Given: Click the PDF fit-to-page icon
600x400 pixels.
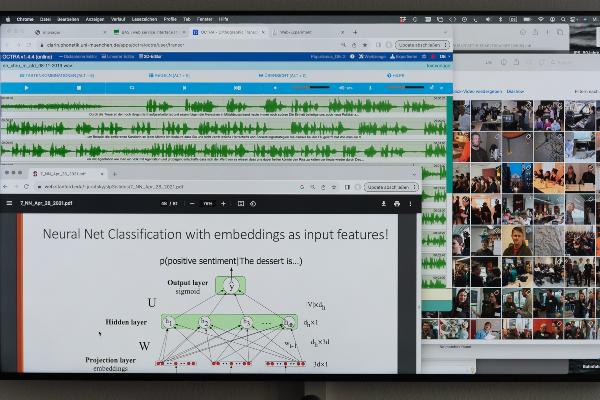Looking at the screenshot, I should pos(241,204).
